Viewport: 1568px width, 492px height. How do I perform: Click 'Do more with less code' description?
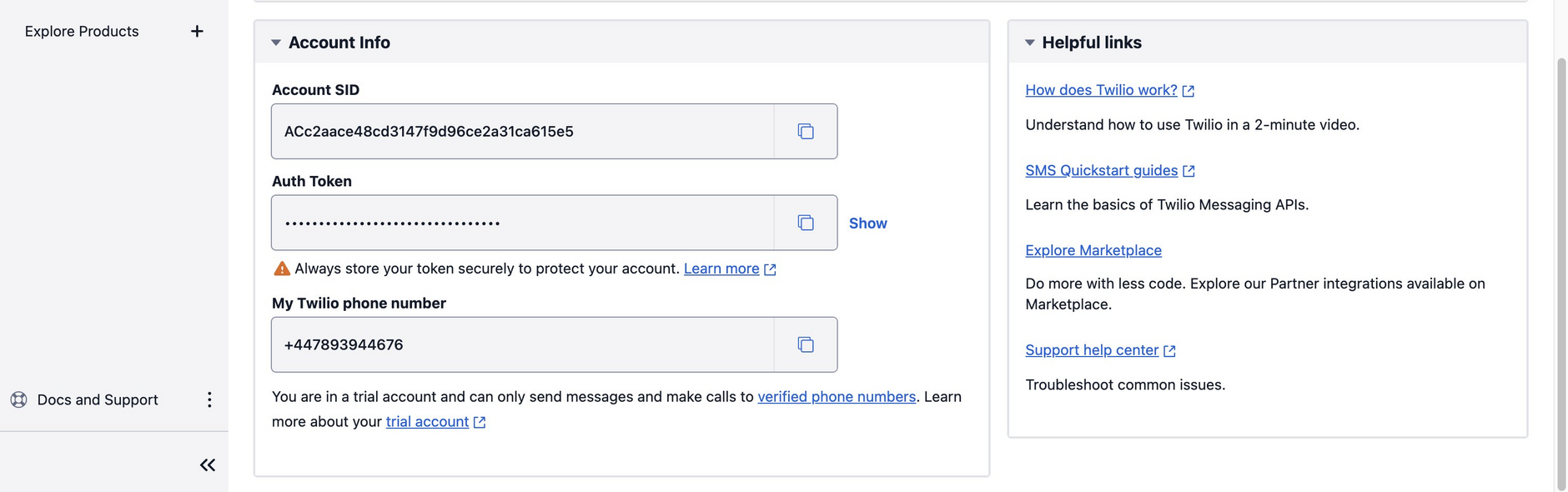pos(1255,294)
